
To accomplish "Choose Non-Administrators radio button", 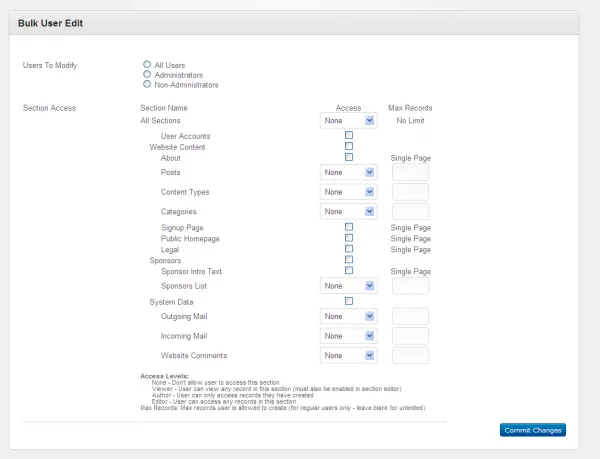I will pyautogui.click(x=147, y=84).
